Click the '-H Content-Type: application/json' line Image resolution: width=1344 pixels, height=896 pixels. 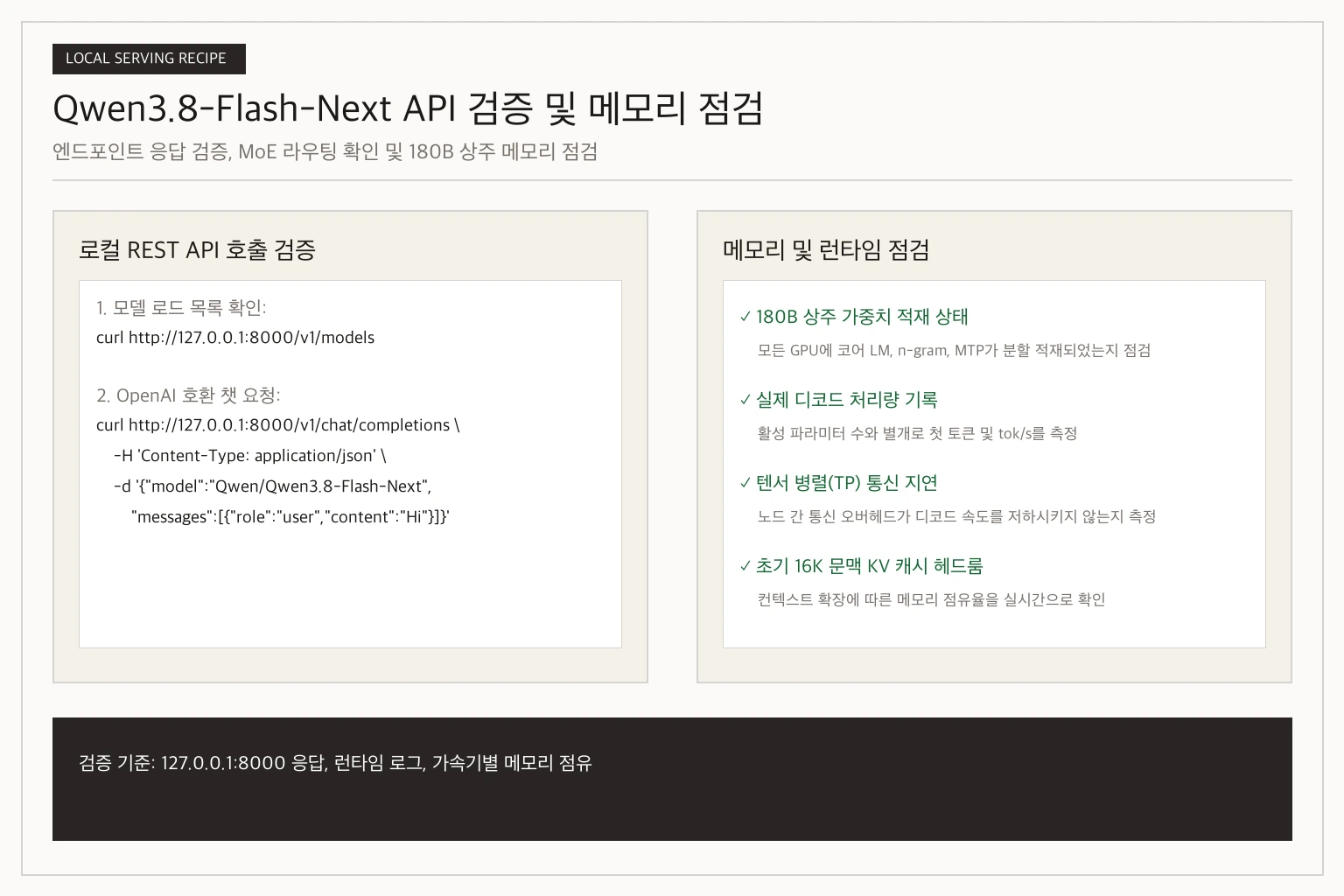(250, 456)
